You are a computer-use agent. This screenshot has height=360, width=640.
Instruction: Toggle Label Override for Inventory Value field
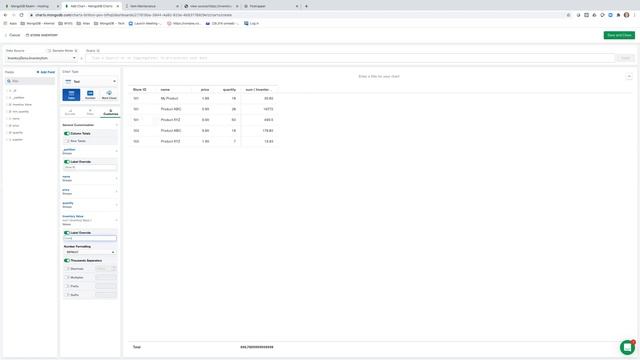coord(67,233)
